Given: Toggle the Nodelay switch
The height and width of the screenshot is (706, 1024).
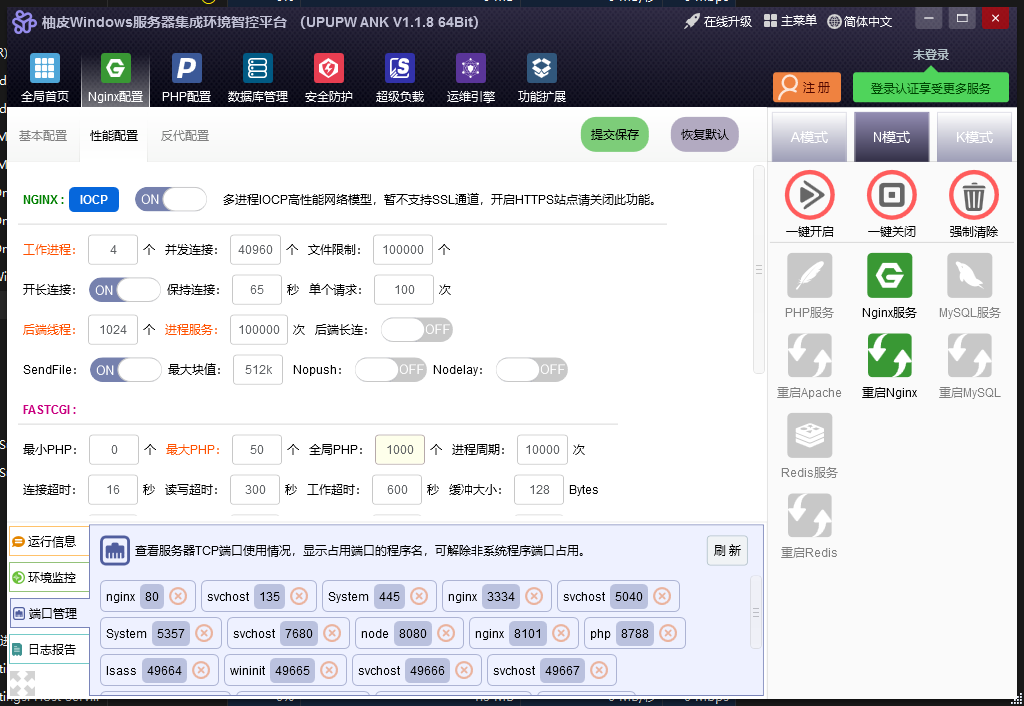Looking at the screenshot, I should 532,370.
